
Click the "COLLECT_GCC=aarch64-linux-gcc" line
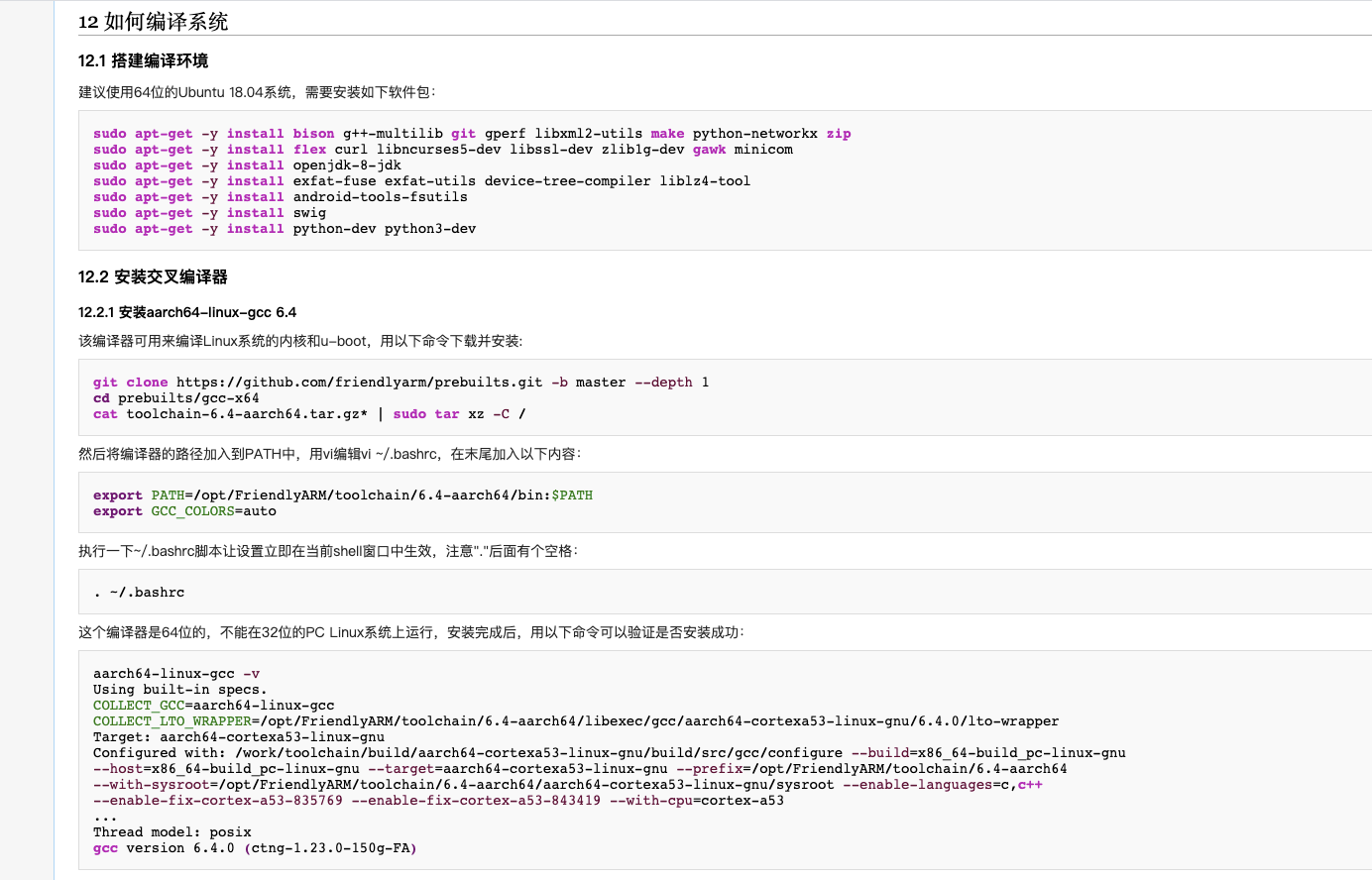tap(214, 706)
